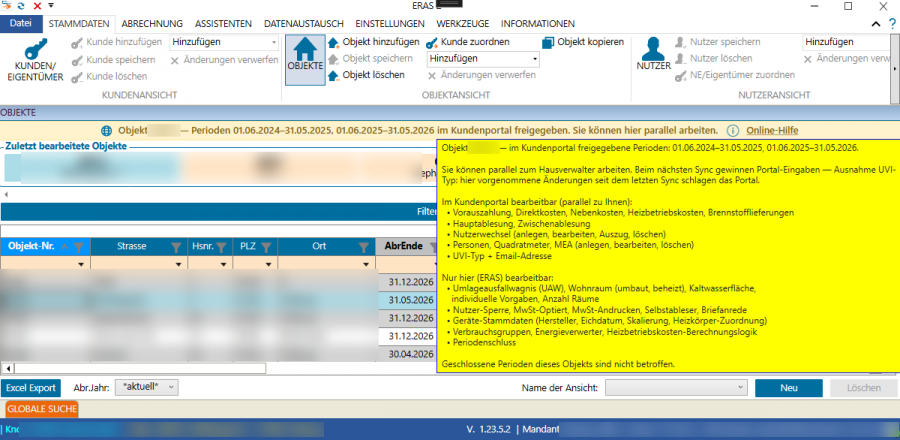
Task: Open the Name der Ansicht combo box
Action: click(x=676, y=388)
